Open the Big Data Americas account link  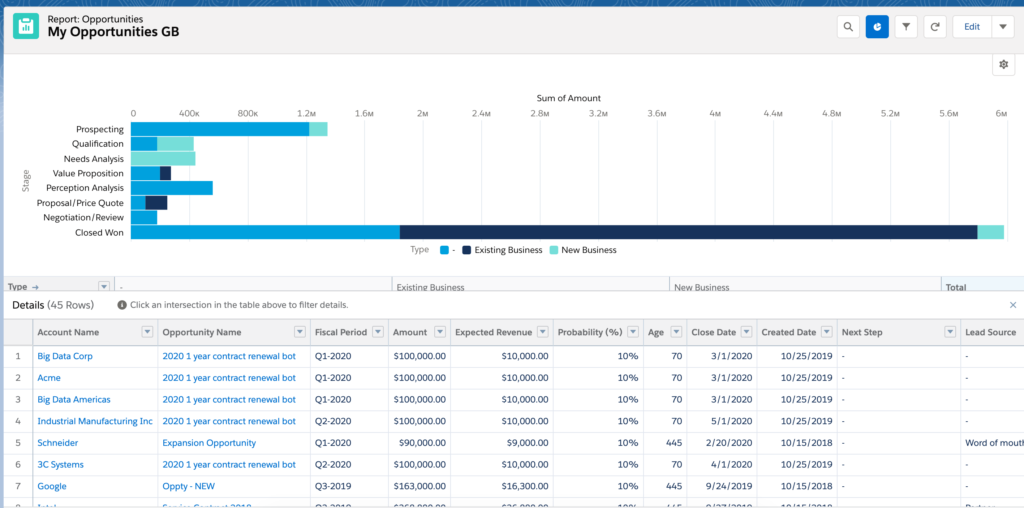tap(74, 400)
